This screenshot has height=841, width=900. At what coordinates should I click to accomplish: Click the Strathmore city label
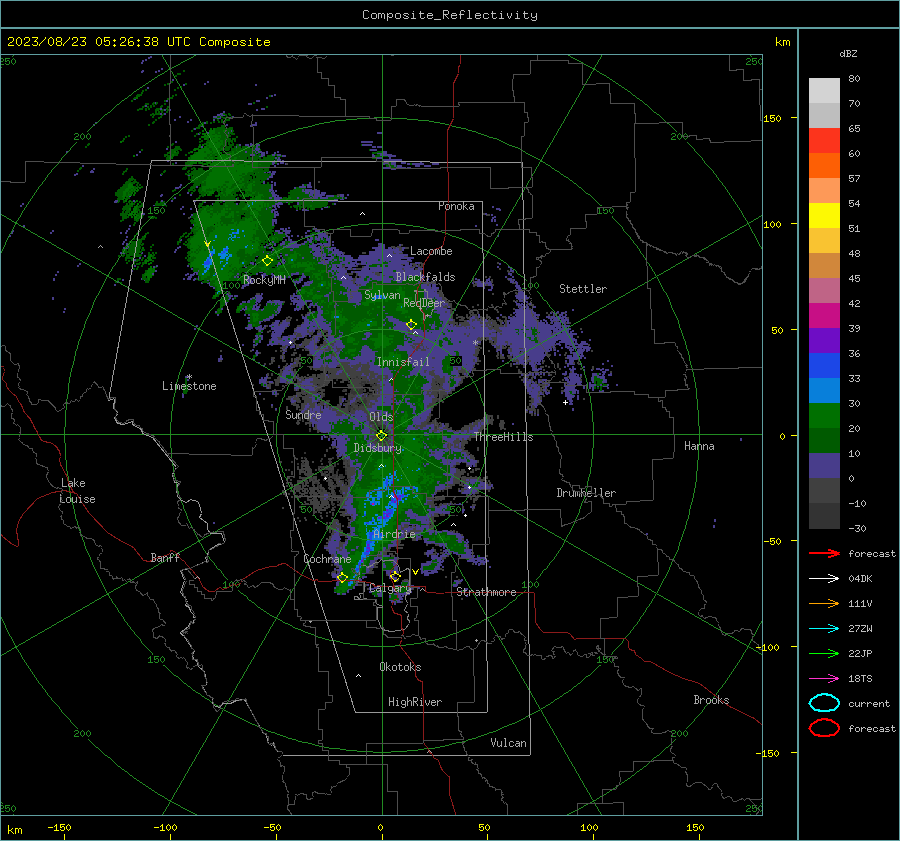(x=486, y=592)
